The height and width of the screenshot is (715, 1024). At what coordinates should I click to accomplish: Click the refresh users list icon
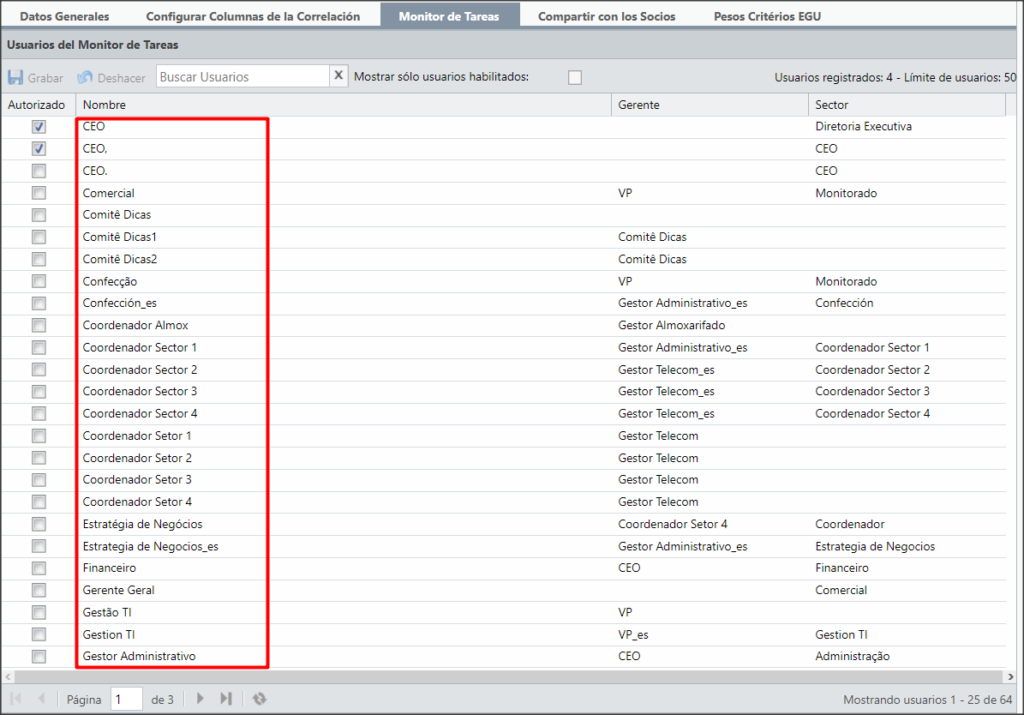point(259,699)
